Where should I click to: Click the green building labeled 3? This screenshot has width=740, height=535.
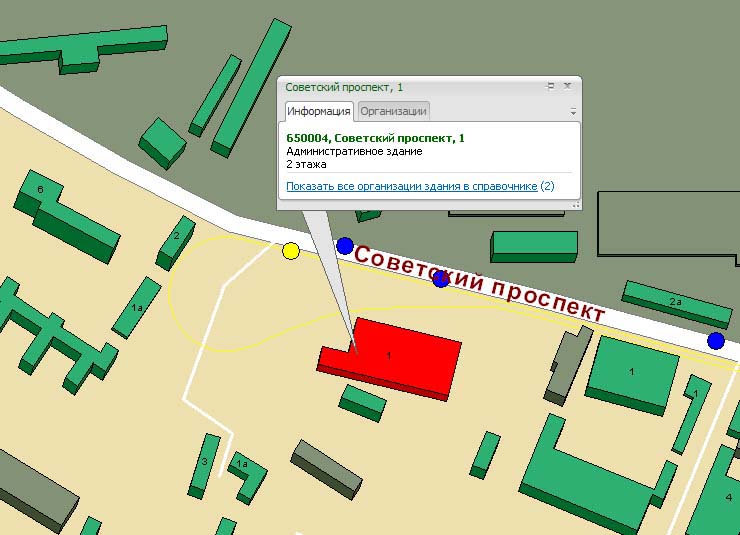tap(205, 466)
